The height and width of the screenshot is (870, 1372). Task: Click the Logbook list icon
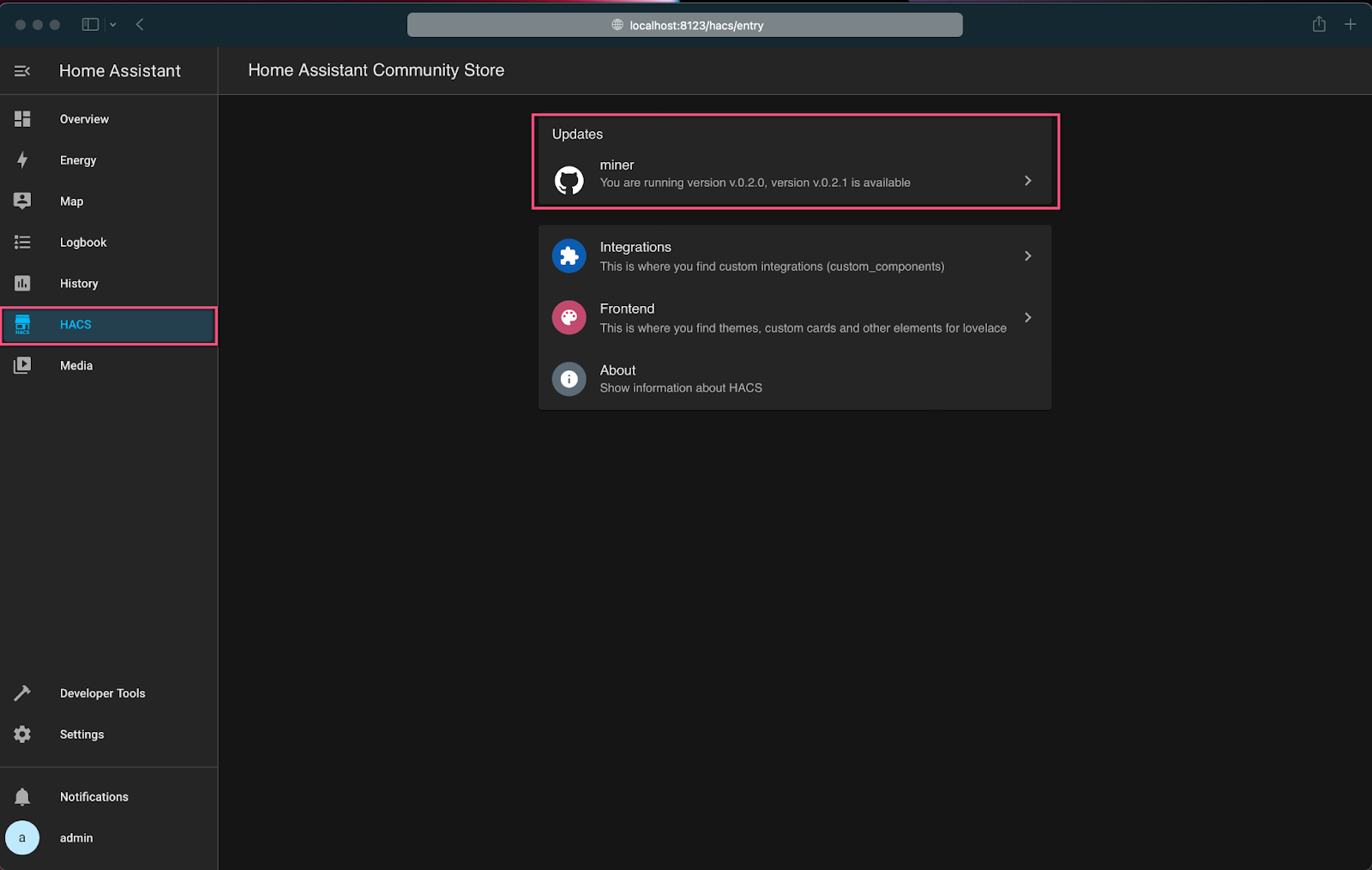[x=22, y=243]
